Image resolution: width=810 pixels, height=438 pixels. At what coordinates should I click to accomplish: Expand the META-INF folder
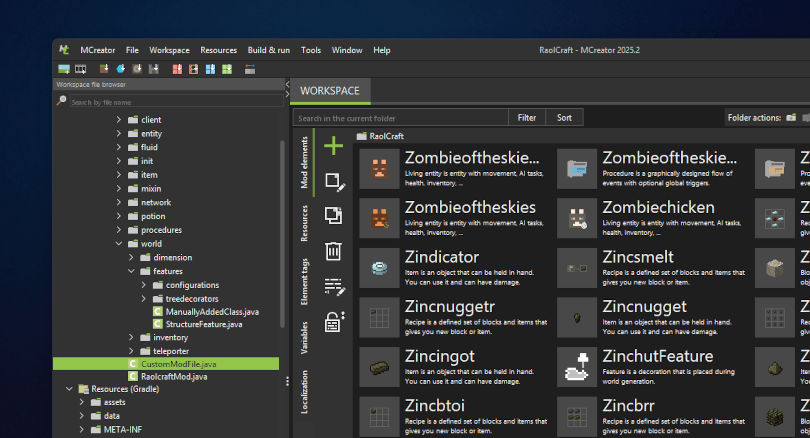tap(82, 429)
